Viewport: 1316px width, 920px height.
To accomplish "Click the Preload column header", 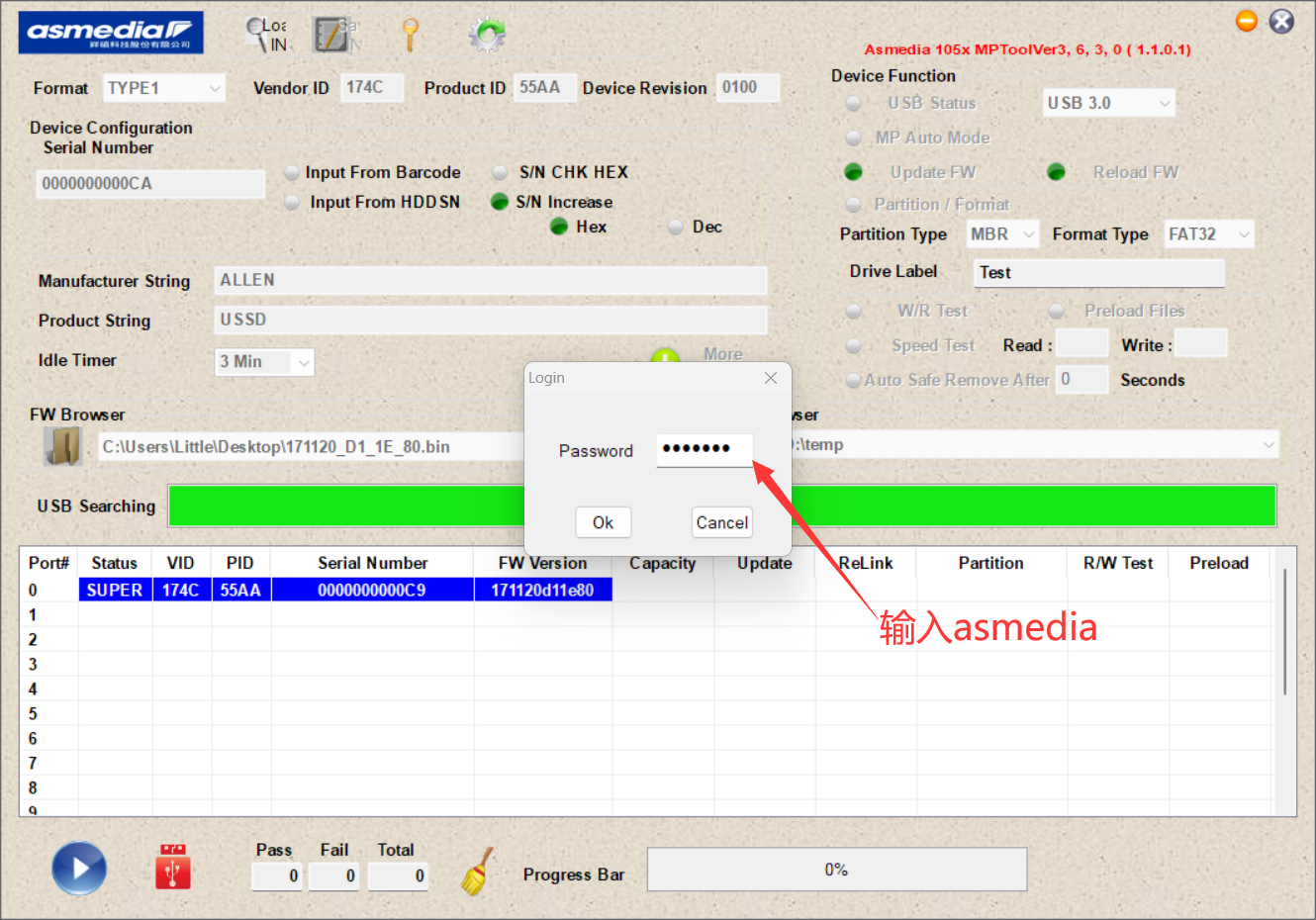I will [1219, 563].
